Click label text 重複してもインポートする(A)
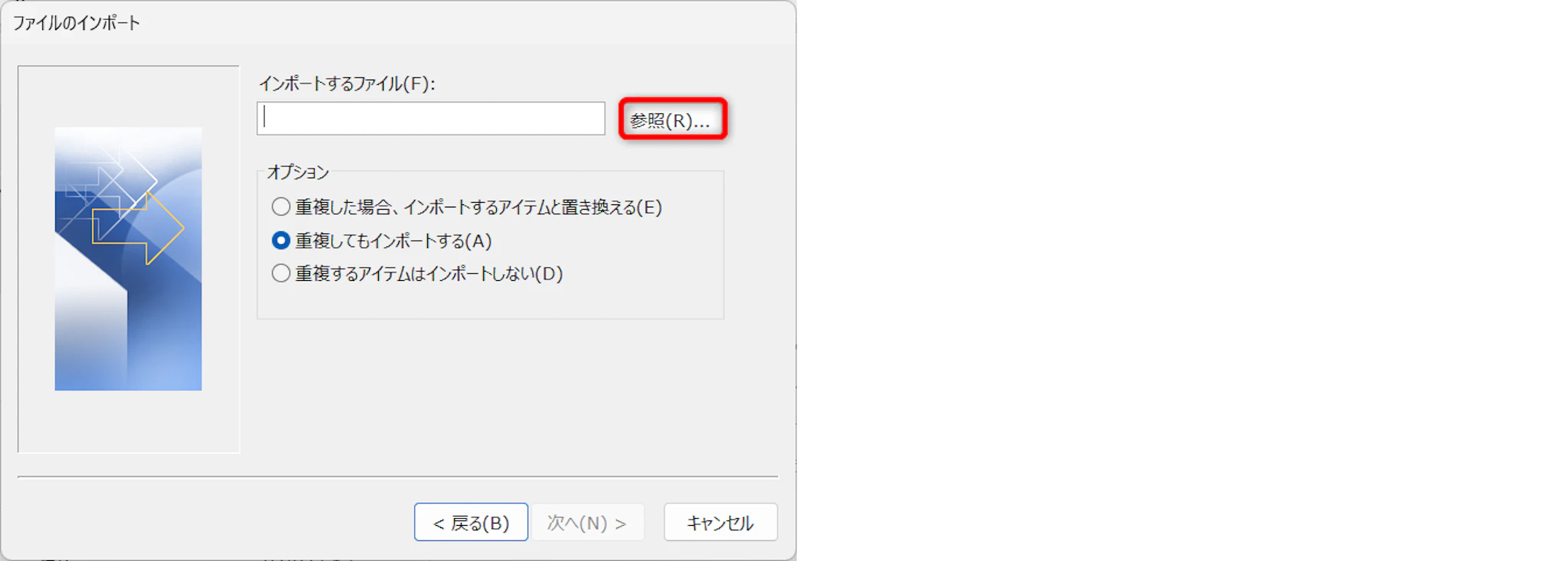 pos(394,241)
